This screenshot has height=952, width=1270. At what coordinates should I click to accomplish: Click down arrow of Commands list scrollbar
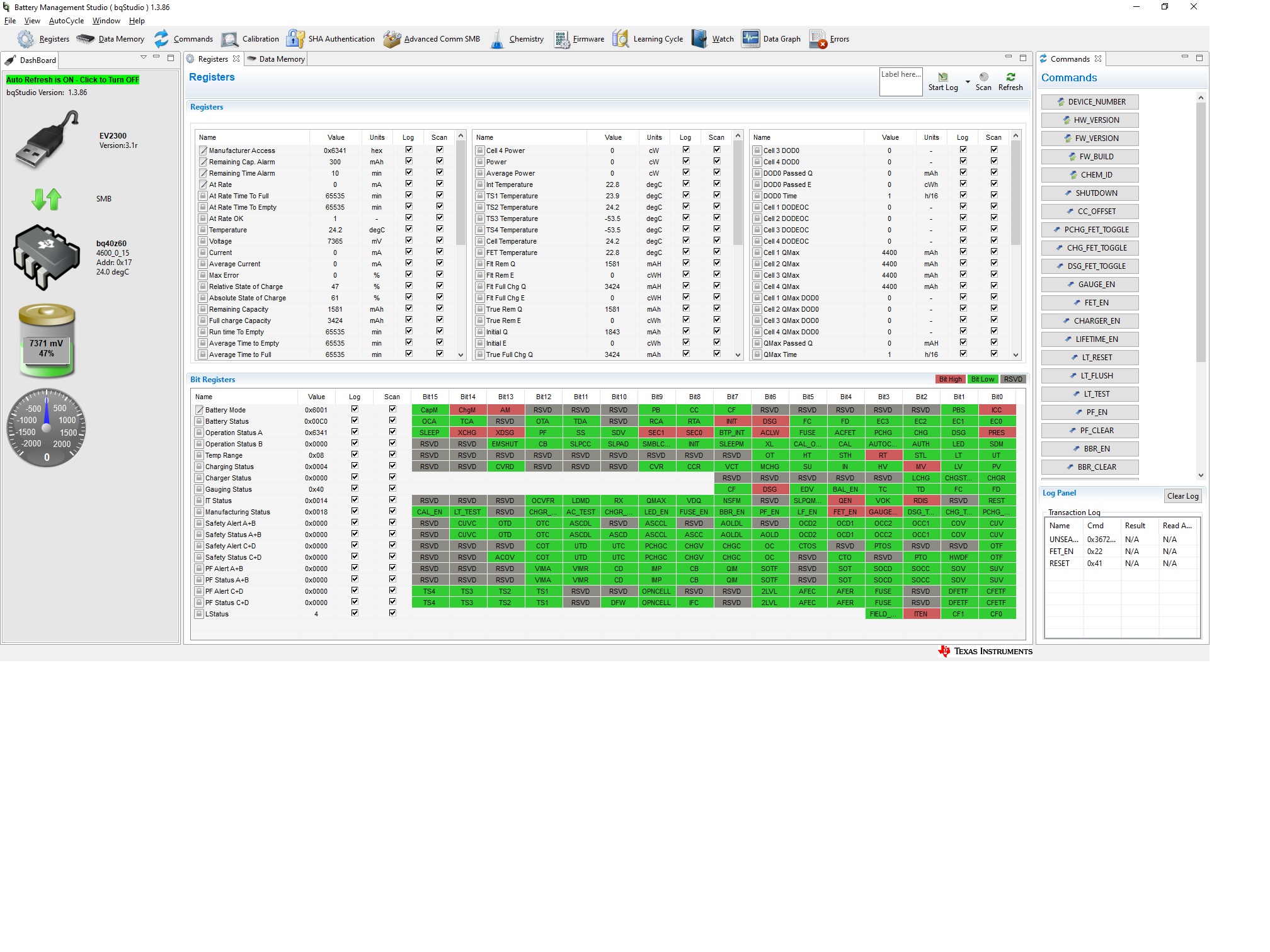click(x=1201, y=475)
